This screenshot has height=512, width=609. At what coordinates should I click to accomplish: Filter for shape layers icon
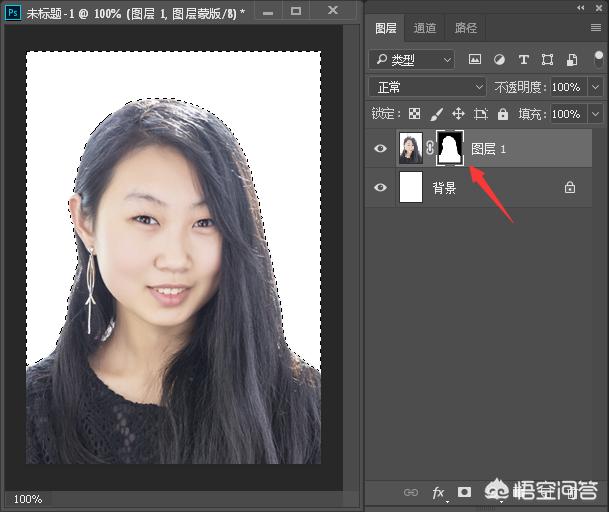click(547, 59)
